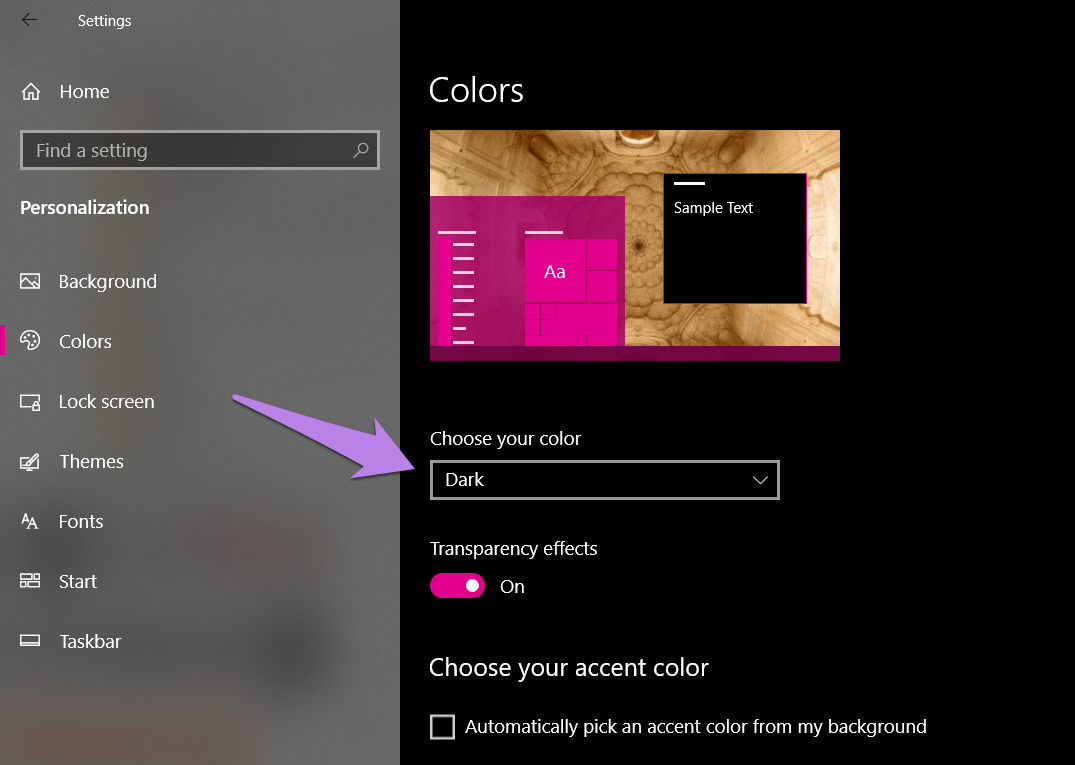Click the search magnifier icon
This screenshot has width=1075, height=765.
pyautogui.click(x=361, y=150)
